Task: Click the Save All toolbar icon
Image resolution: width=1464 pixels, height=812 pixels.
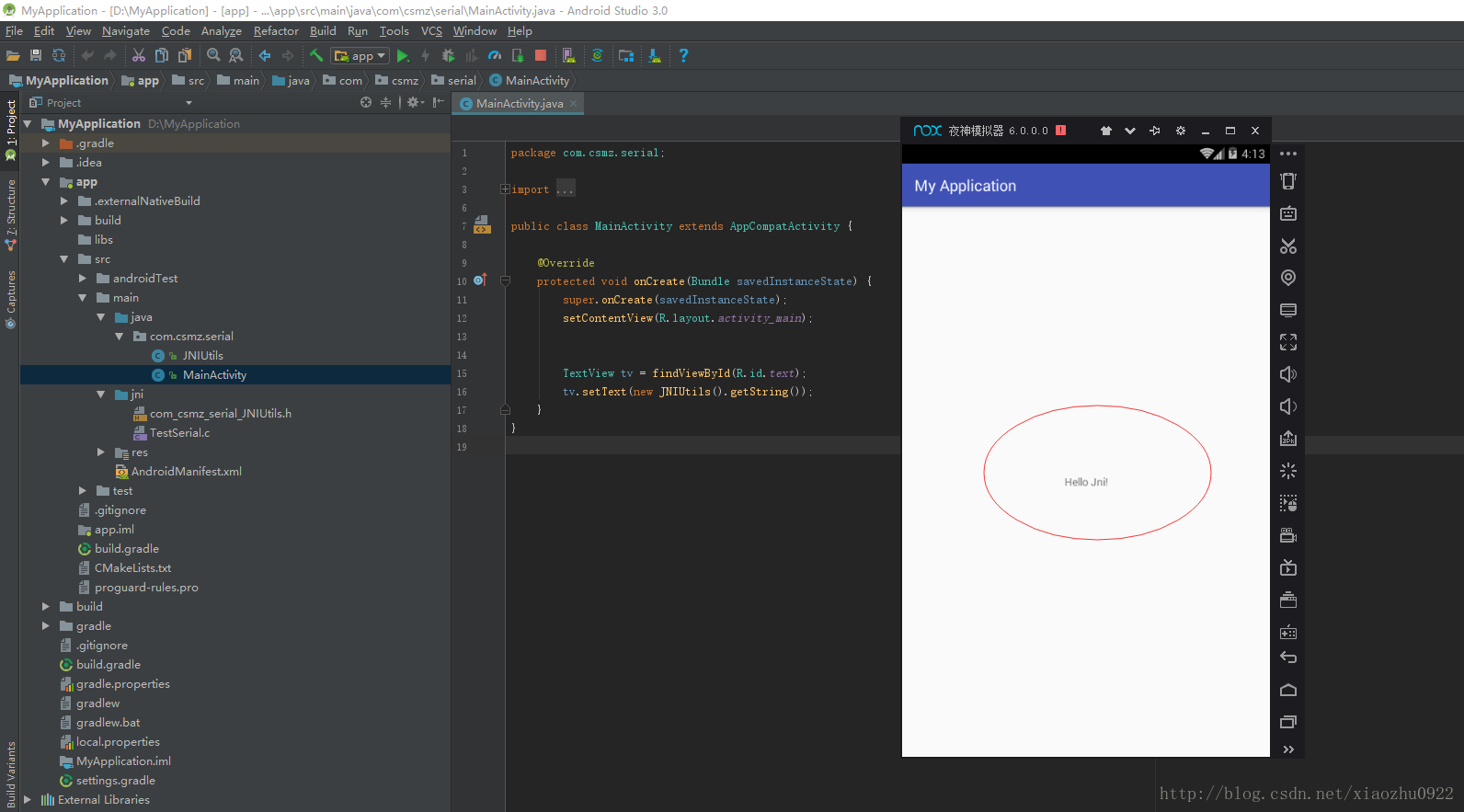Action: point(36,56)
